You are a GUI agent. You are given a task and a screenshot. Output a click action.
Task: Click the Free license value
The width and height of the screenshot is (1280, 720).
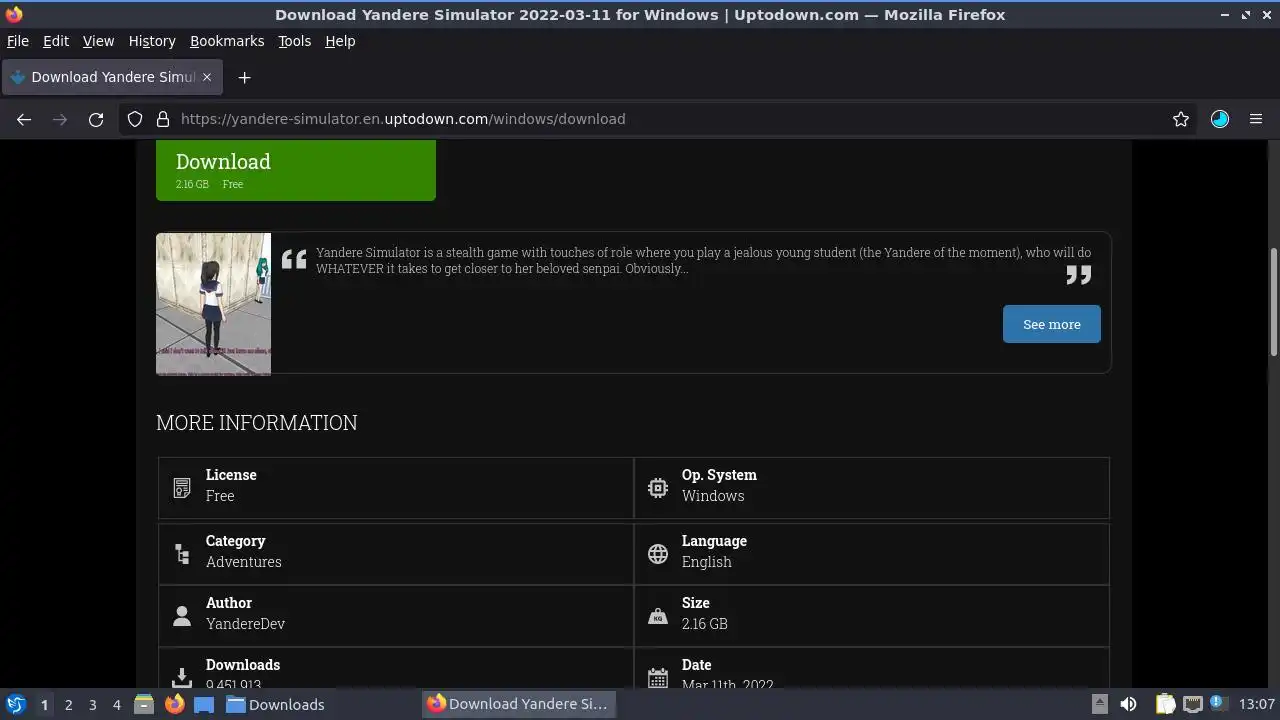(220, 496)
